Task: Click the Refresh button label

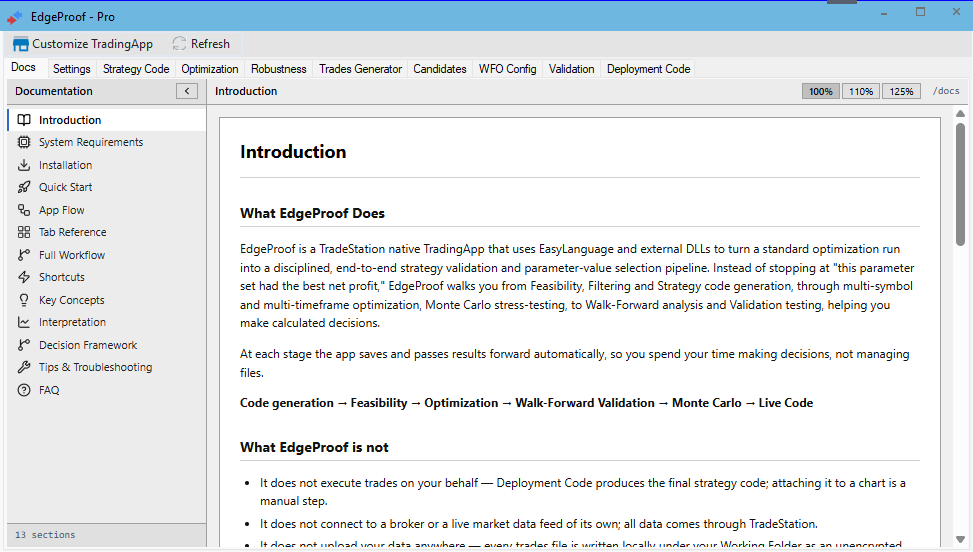Action: pos(210,44)
